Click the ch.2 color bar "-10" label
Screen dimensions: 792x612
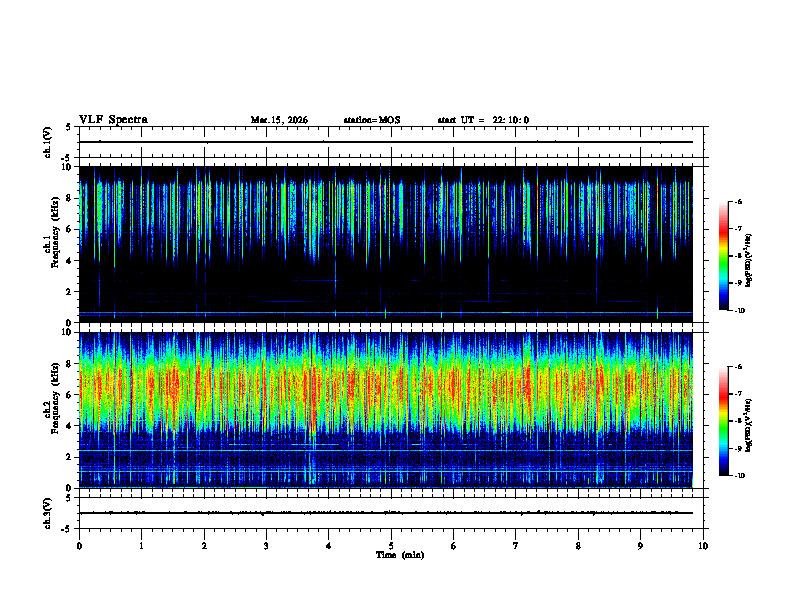[x=740, y=476]
